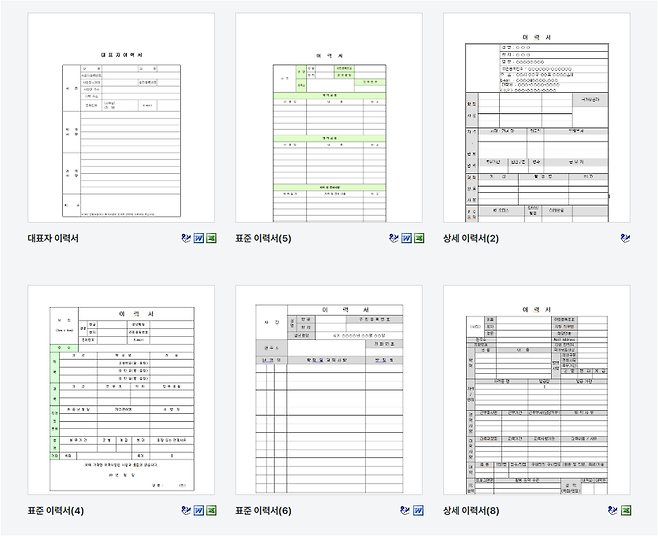Image resolution: width=658 pixels, height=536 pixels.
Task: Click the Word icon for 표준 이력서(5)
Action: pos(406,239)
